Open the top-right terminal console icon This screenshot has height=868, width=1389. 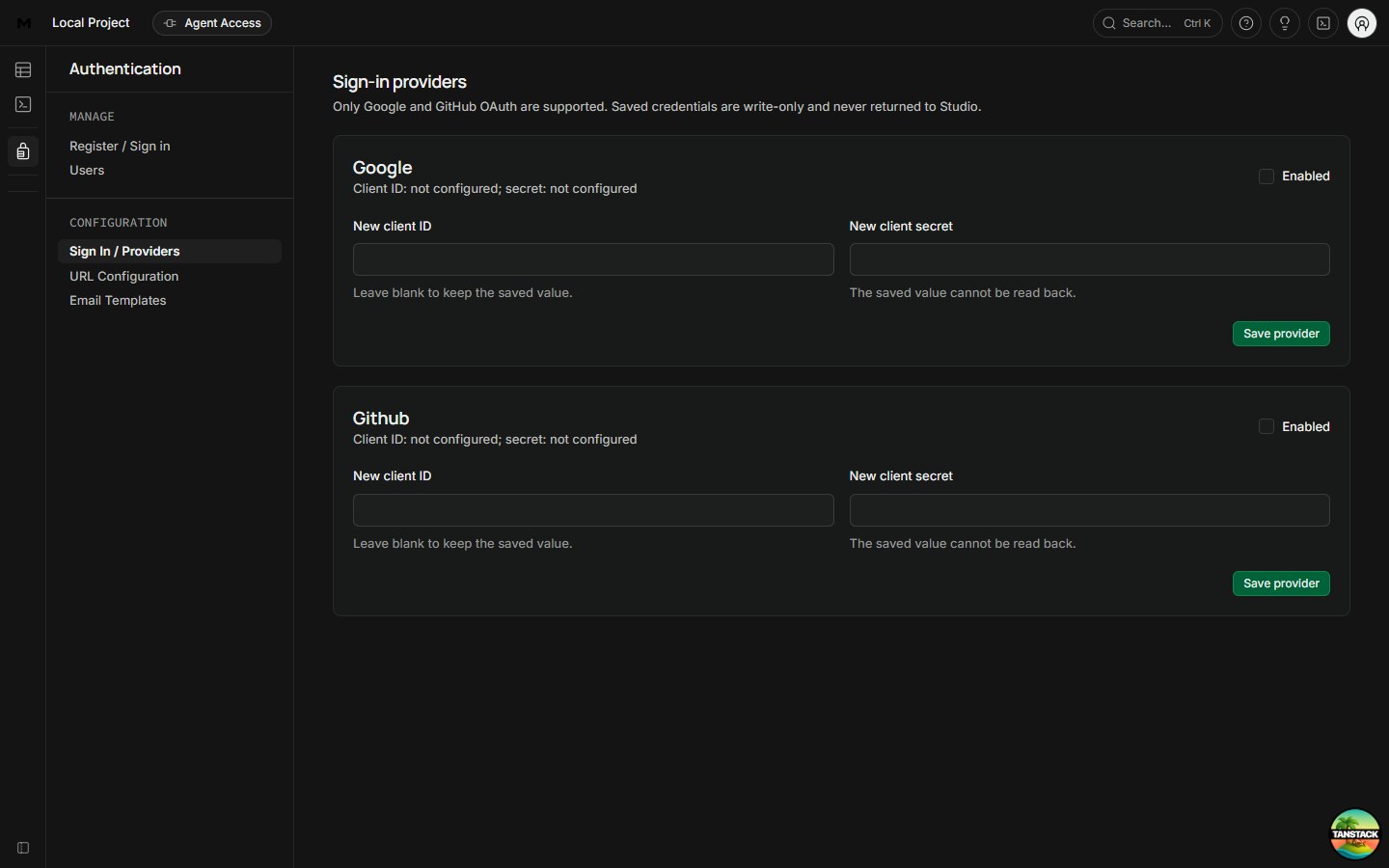tap(1323, 23)
